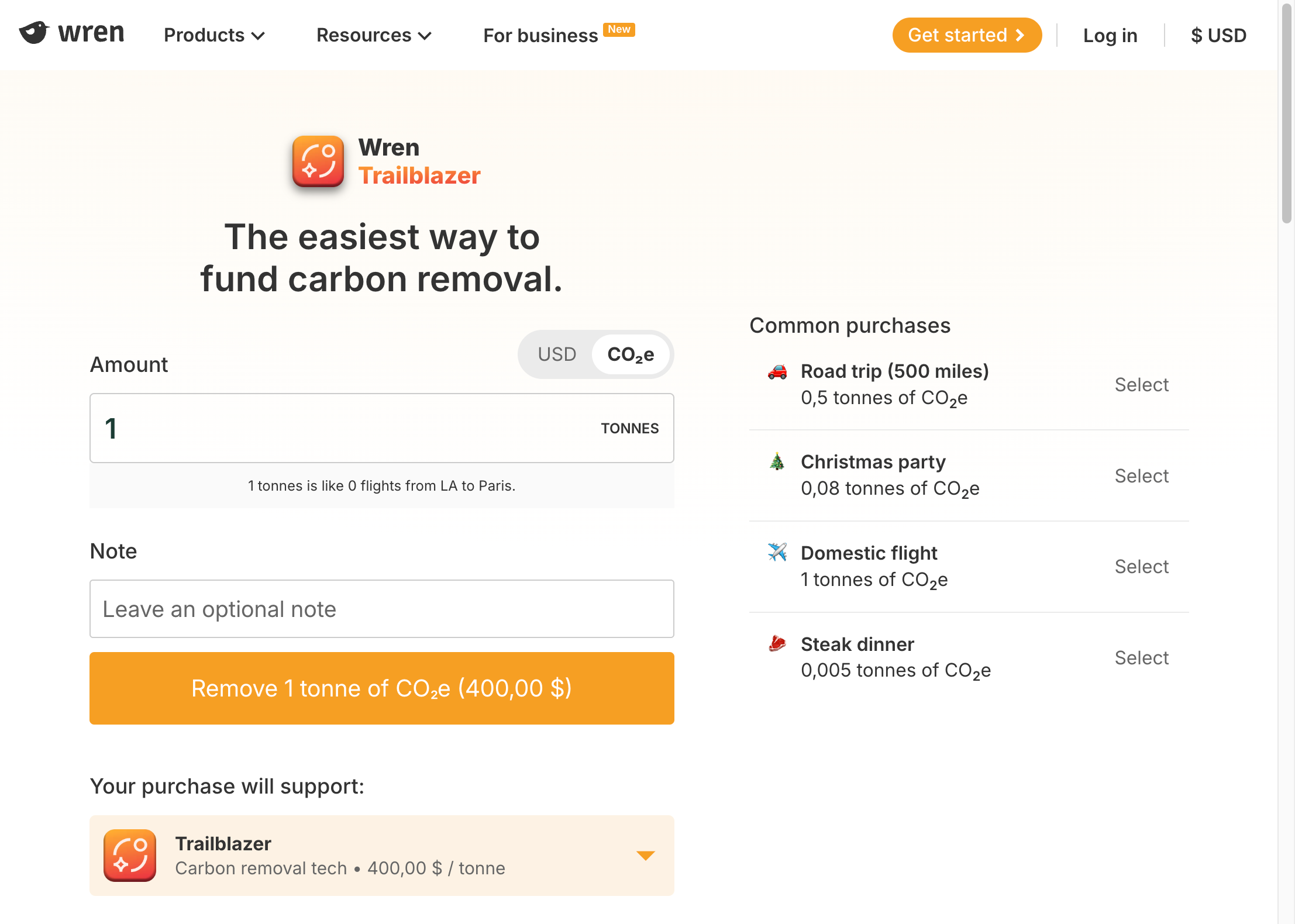Screen dimensions: 1295x924
Task: Open the $ USD currency selector
Action: (x=1218, y=35)
